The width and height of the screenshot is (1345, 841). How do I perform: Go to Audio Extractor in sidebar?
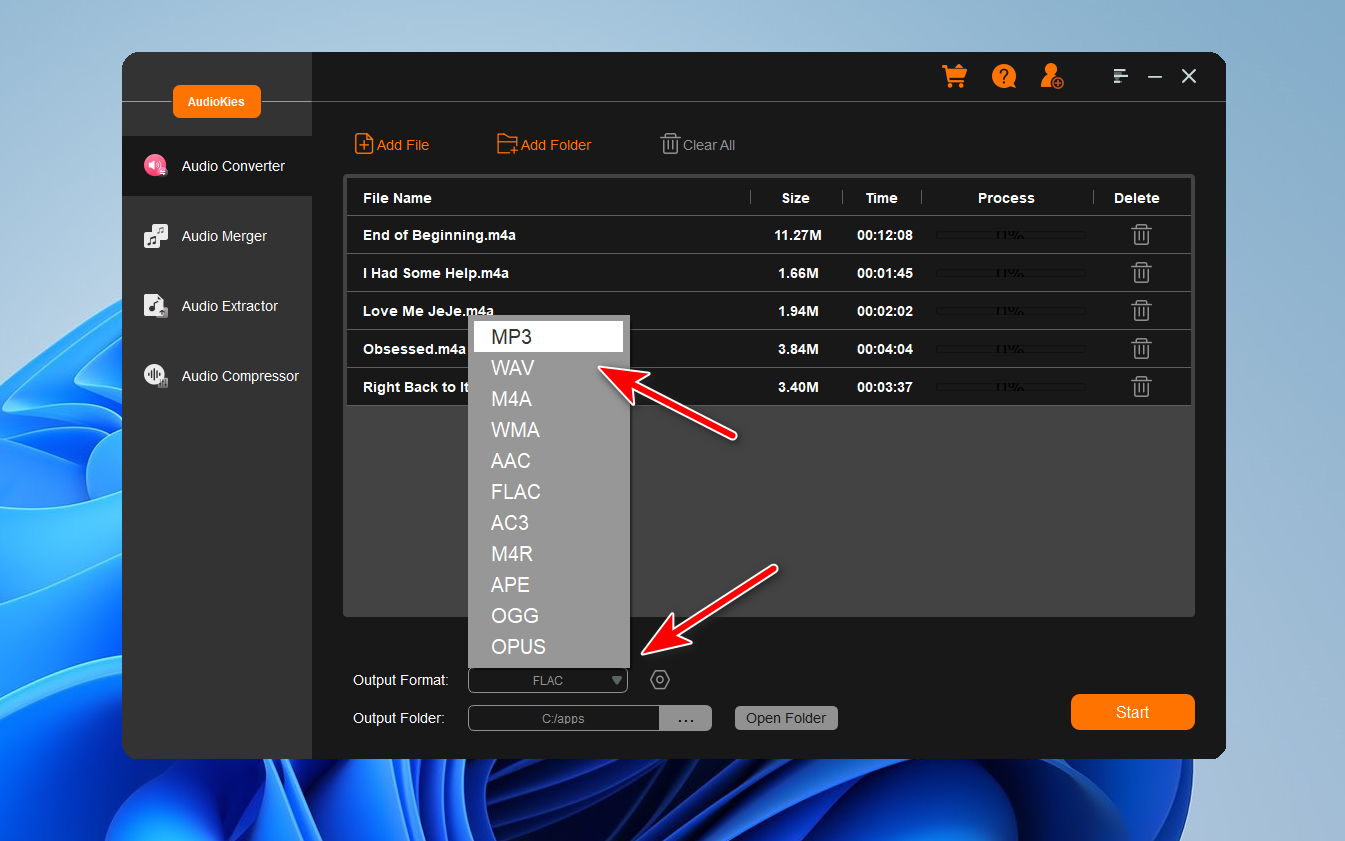point(229,307)
